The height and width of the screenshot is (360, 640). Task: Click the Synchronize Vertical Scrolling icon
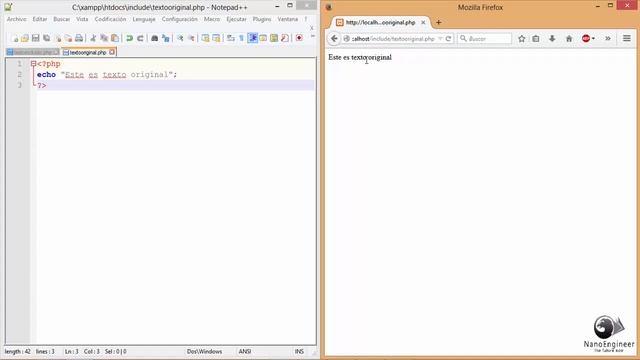[x=205, y=38]
